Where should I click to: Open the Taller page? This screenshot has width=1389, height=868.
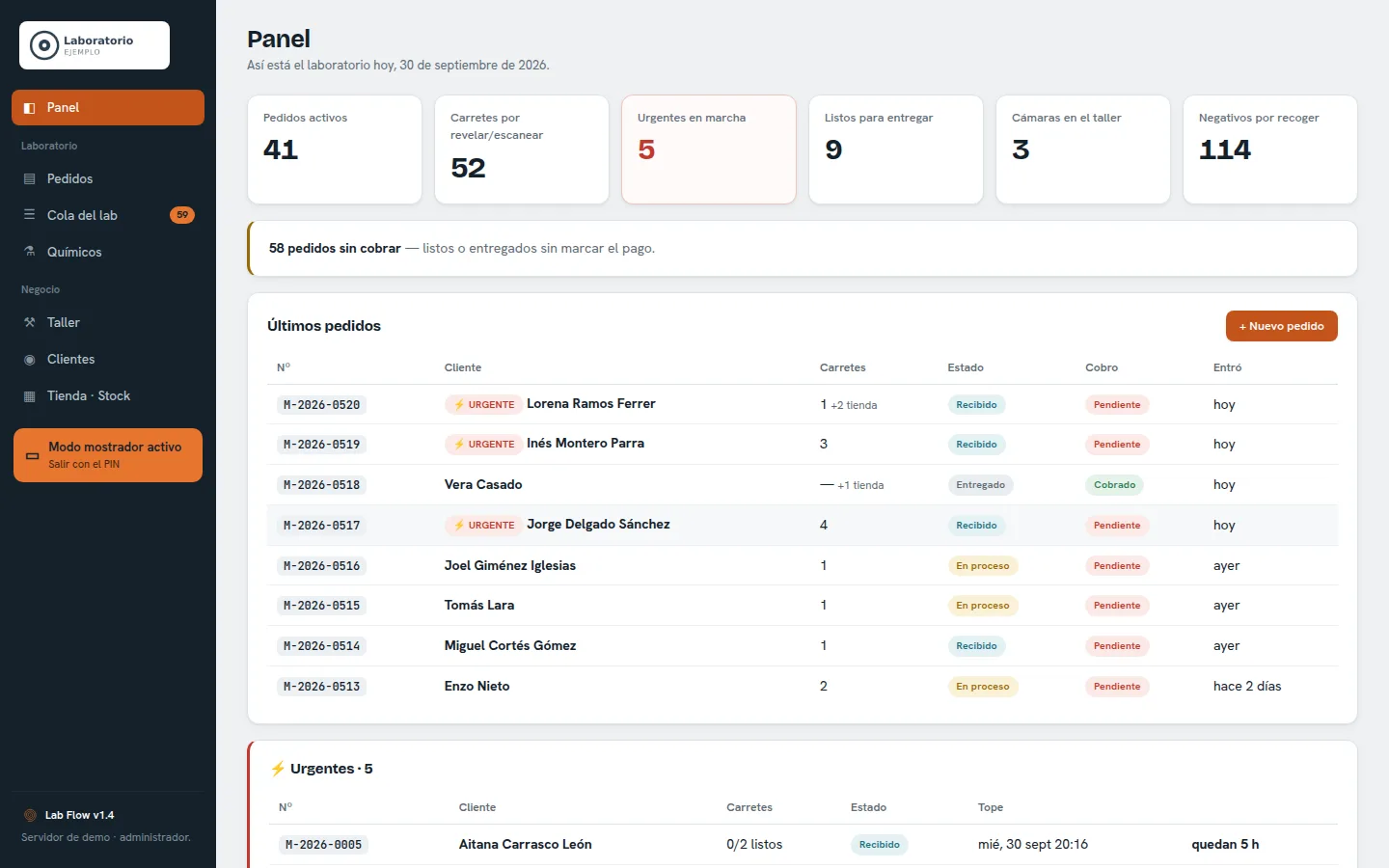coord(108,323)
